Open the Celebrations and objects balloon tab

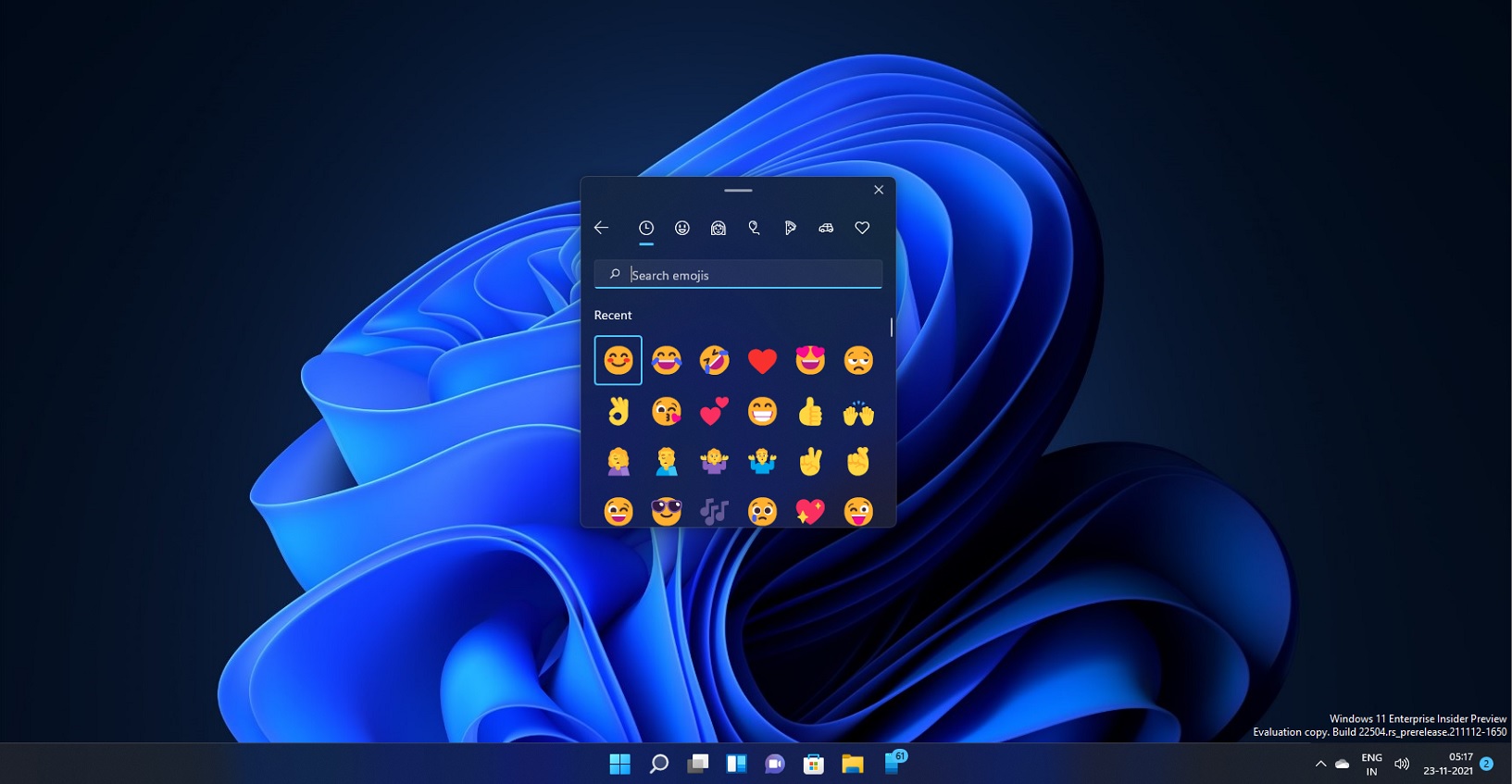tap(754, 228)
